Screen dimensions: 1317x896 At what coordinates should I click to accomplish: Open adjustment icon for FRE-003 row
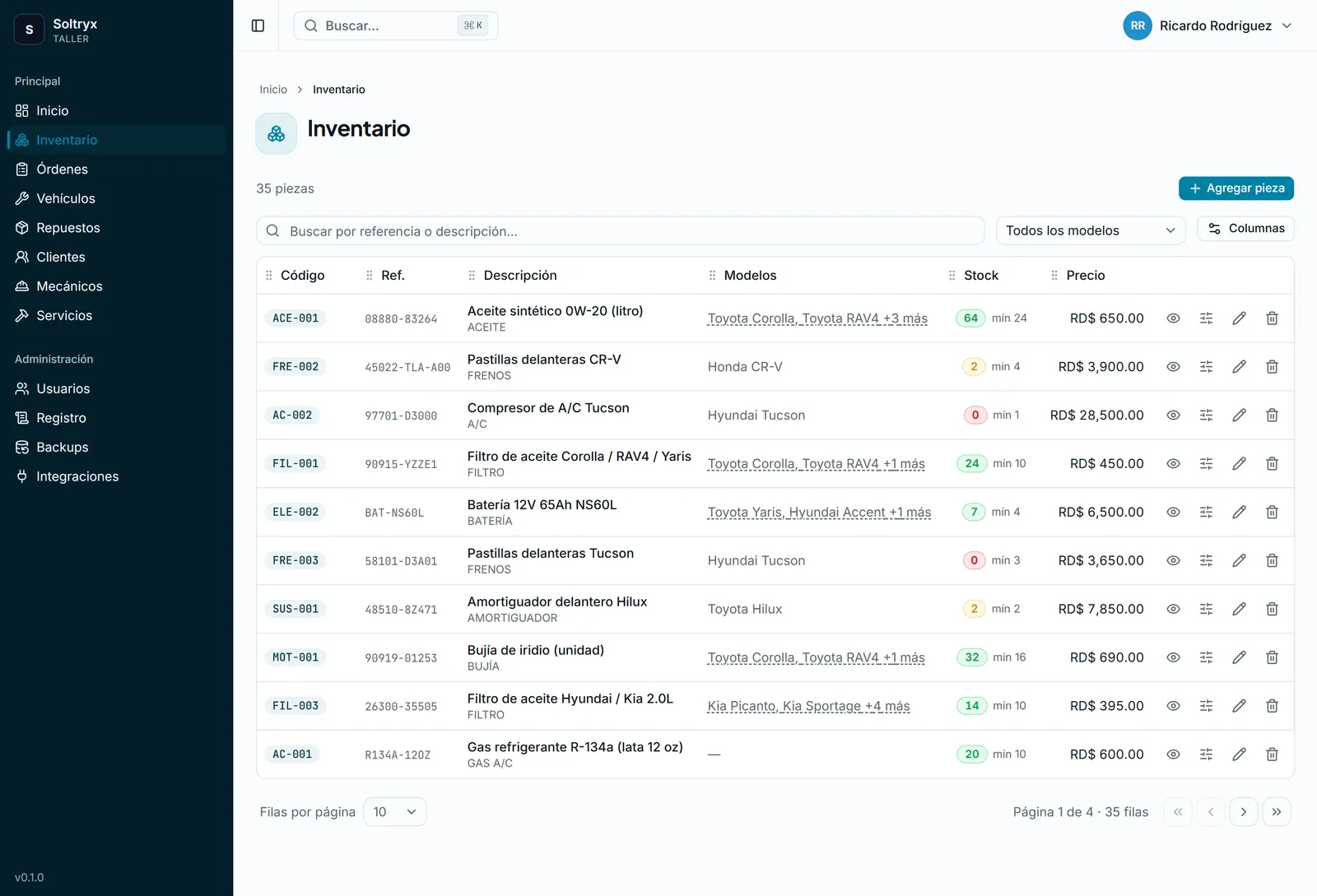(1206, 561)
